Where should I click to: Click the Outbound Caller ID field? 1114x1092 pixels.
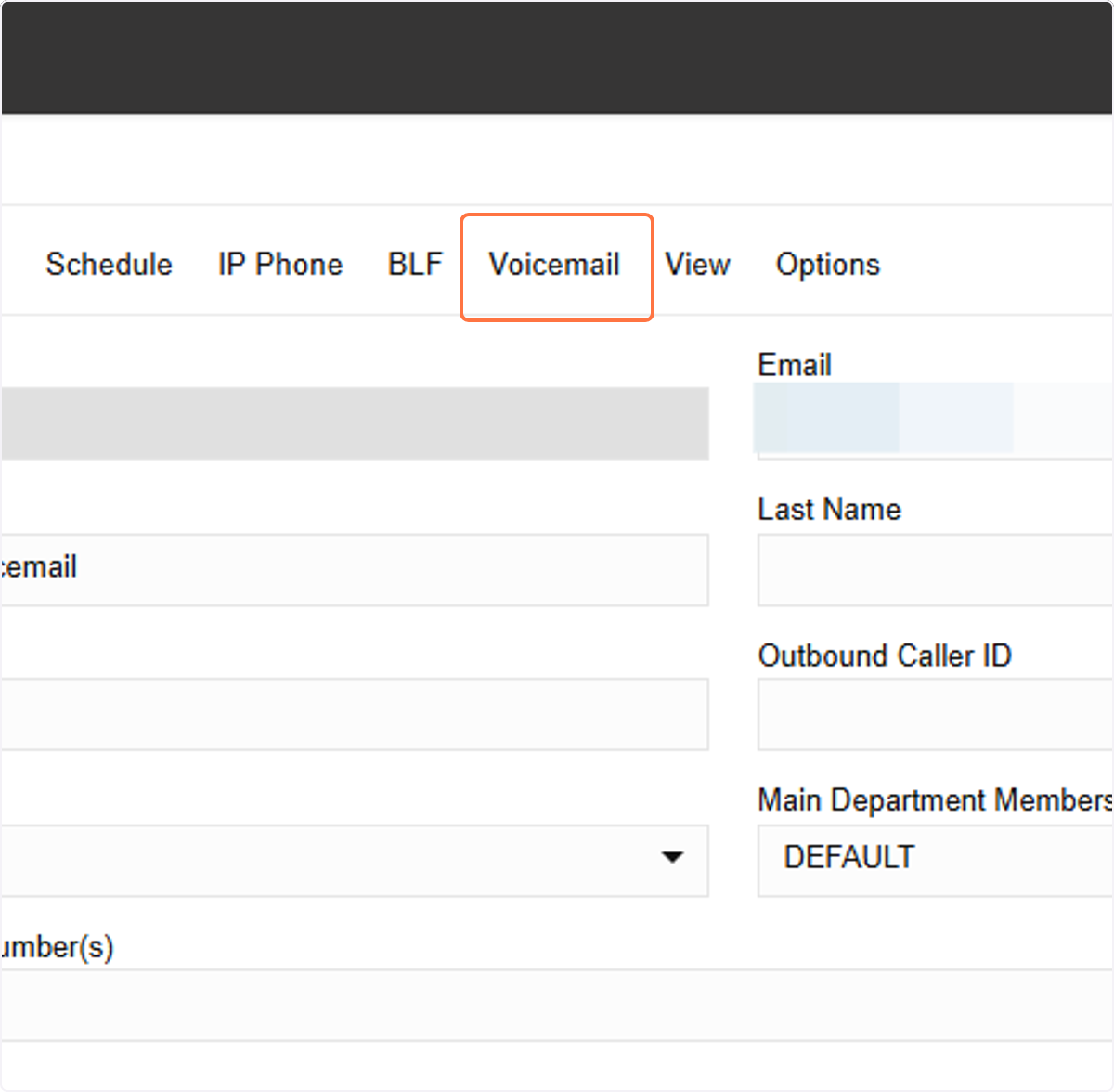coord(935,714)
